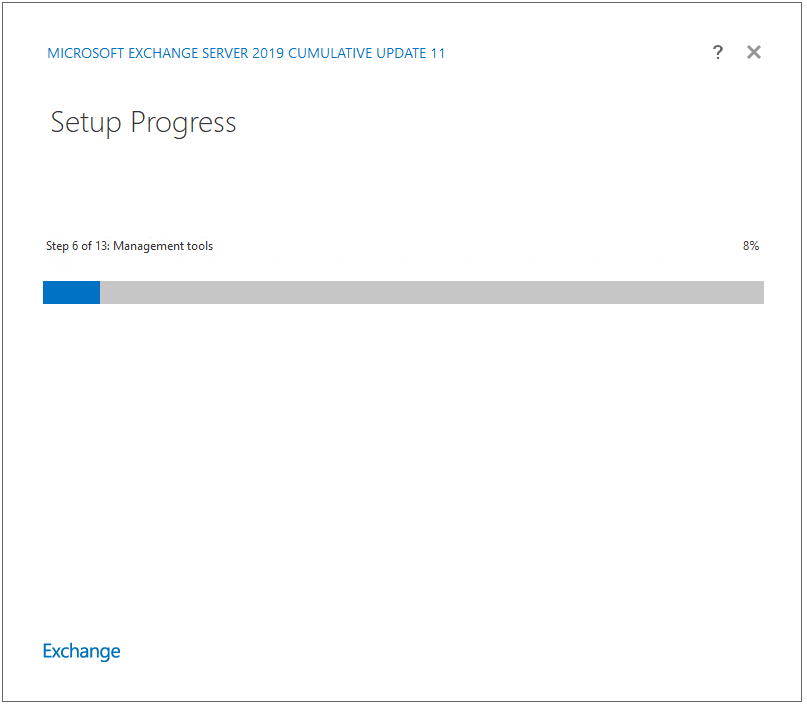Click the word tools in step label
The image size is (807, 704).
click(200, 246)
